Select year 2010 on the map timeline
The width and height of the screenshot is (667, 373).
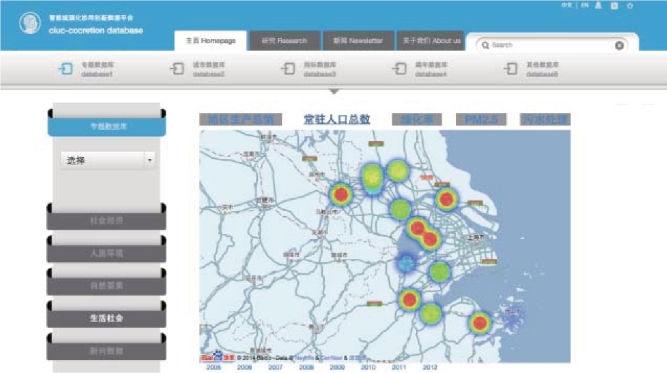pyautogui.click(x=368, y=367)
